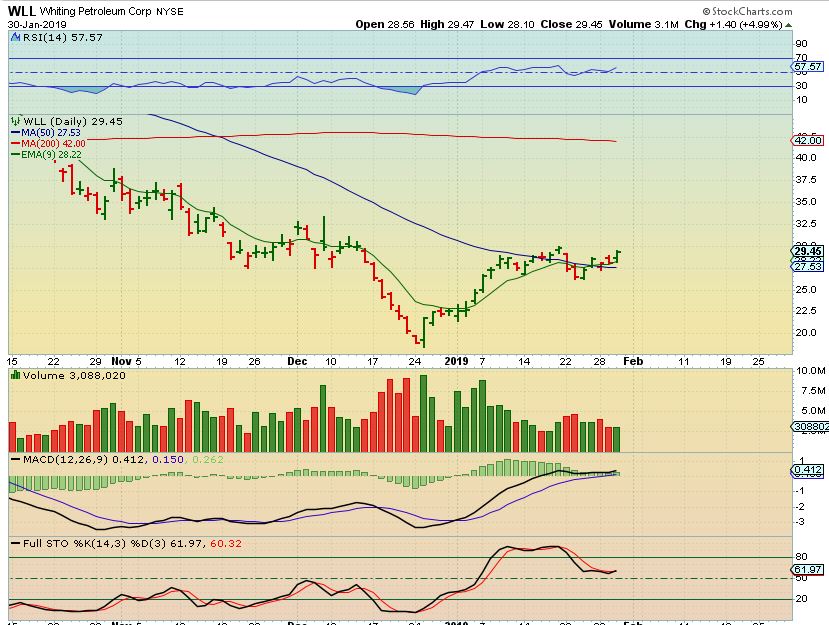
Task: Click the Chg +1.40 (+4.99%) value
Action: (x=733, y=24)
